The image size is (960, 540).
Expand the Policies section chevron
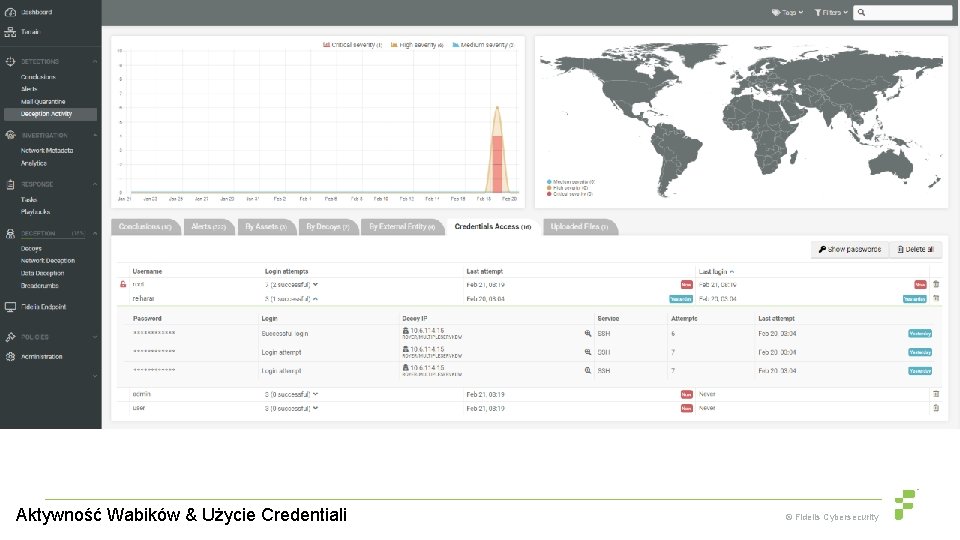[x=95, y=337]
